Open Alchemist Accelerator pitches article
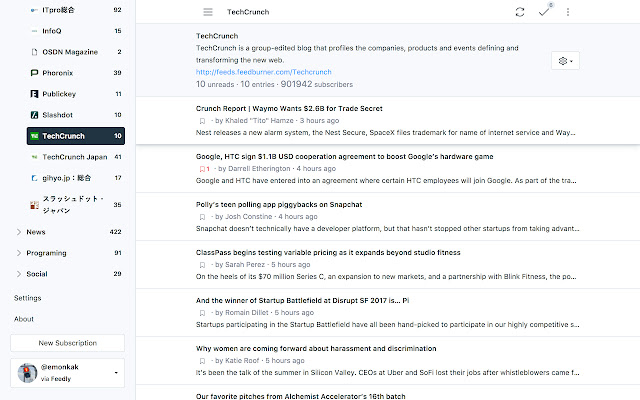 coord(300,396)
